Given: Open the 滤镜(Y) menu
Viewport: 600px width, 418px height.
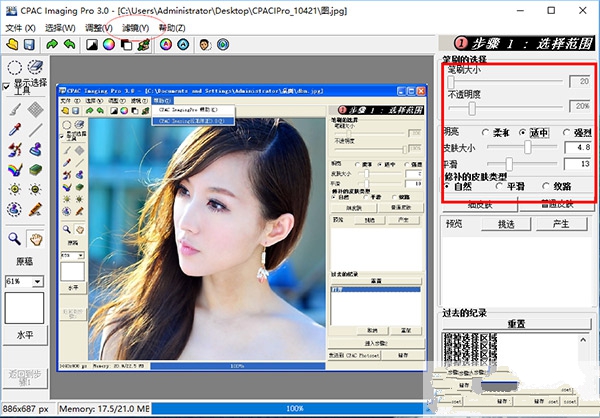Looking at the screenshot, I should coord(135,28).
